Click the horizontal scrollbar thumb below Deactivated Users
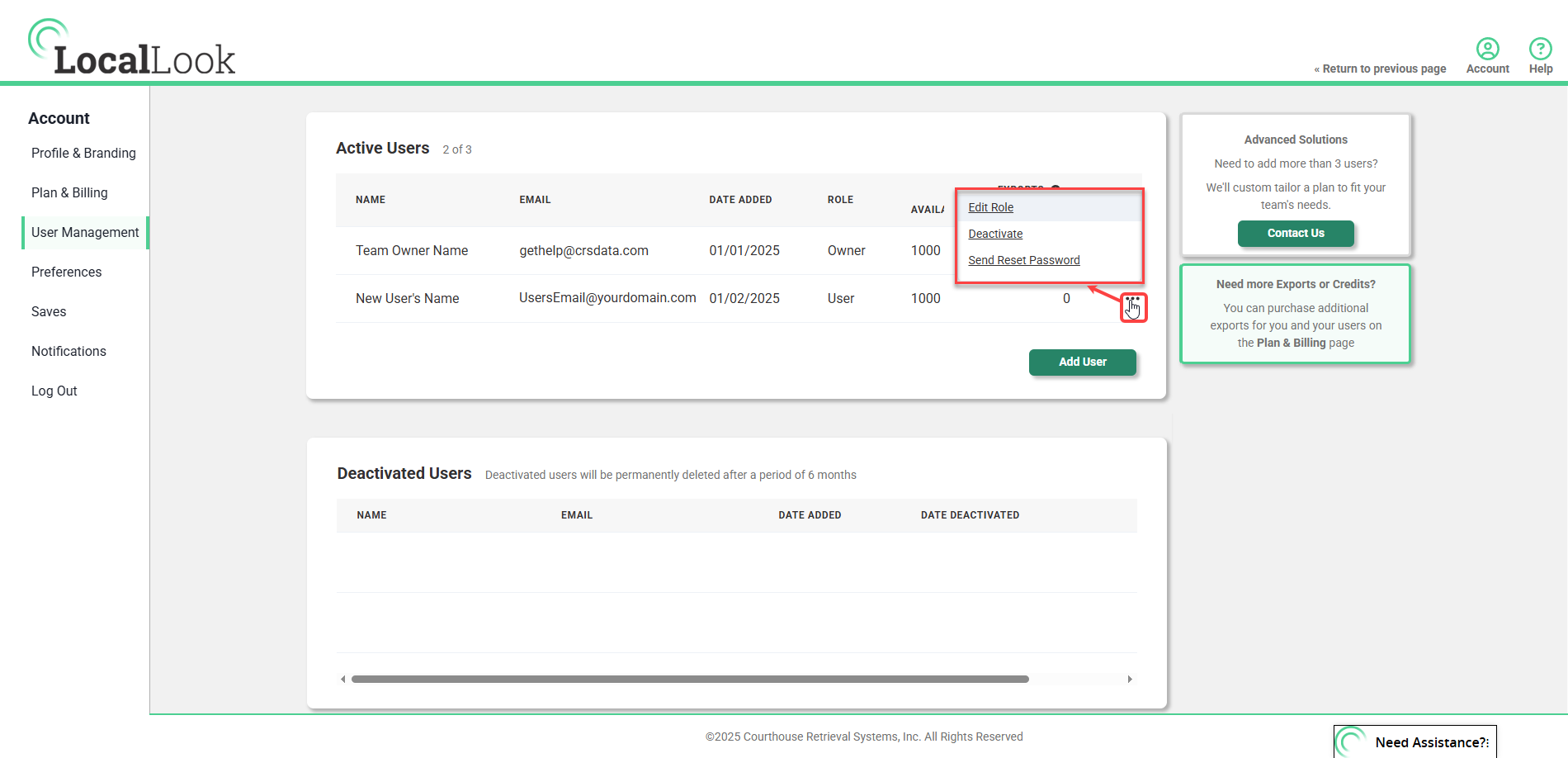Screen dimensions: 1568x758 pos(692,679)
